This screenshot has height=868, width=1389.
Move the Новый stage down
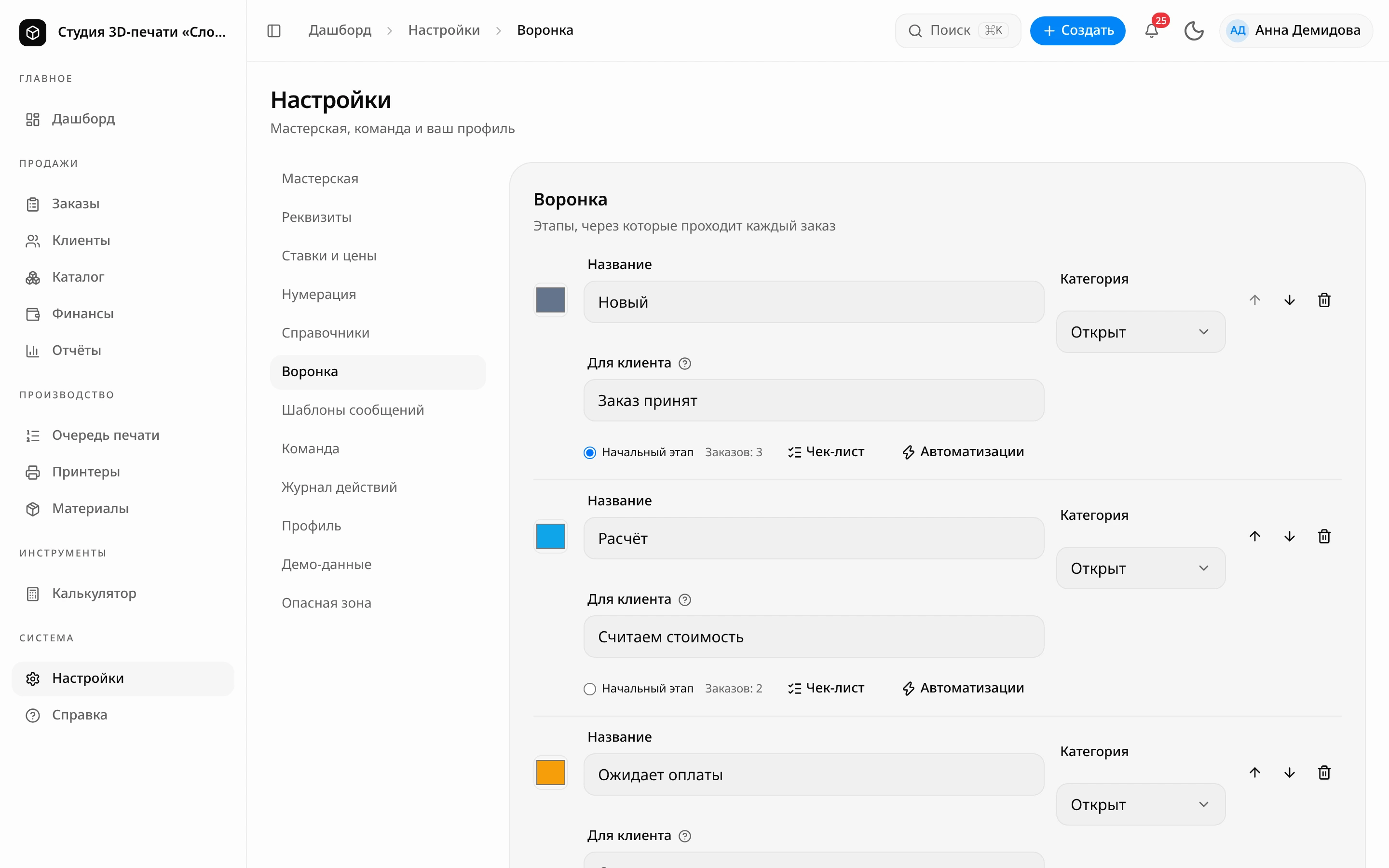(x=1290, y=299)
